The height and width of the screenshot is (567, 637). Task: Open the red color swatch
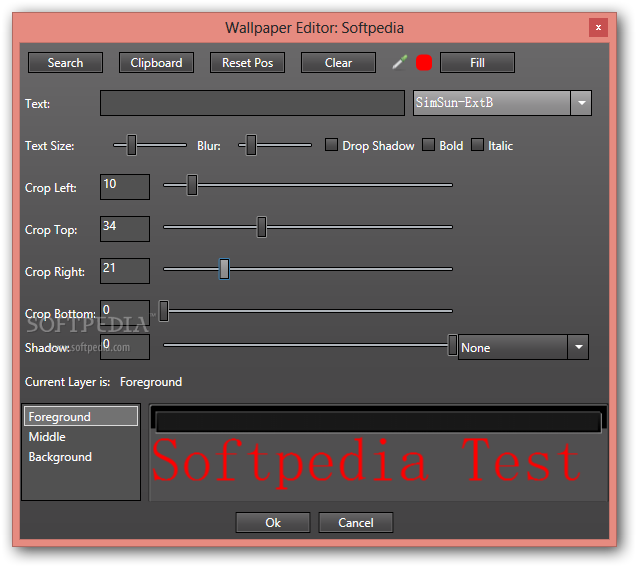point(424,63)
